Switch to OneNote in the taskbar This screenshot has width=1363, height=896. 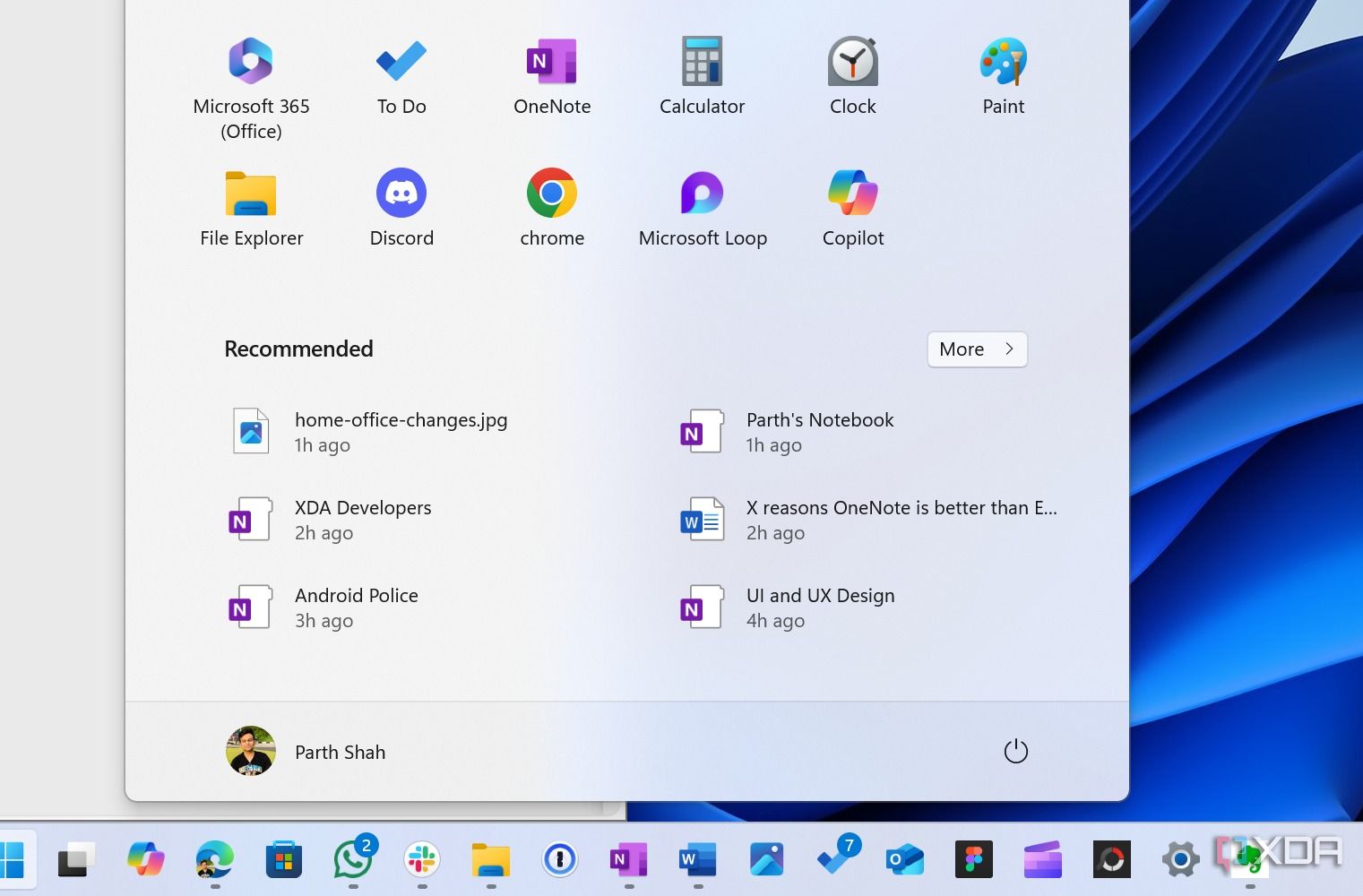629,860
